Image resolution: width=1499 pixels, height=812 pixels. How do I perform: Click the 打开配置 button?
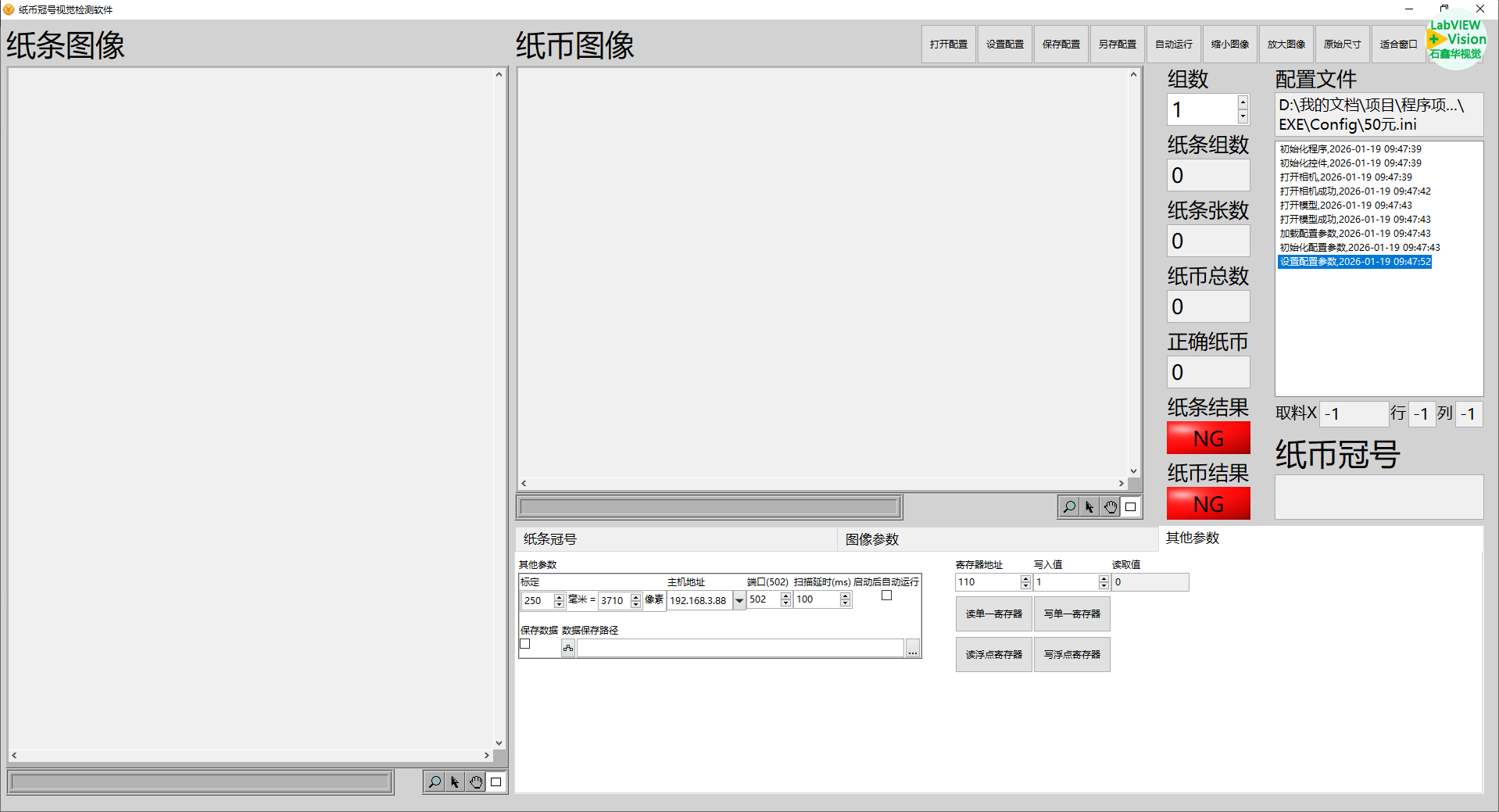[x=948, y=45]
